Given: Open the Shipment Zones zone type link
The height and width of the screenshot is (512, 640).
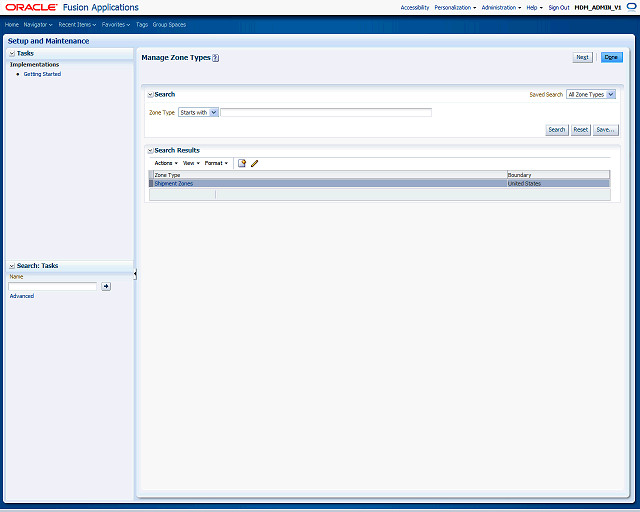Looking at the screenshot, I should point(173,184).
